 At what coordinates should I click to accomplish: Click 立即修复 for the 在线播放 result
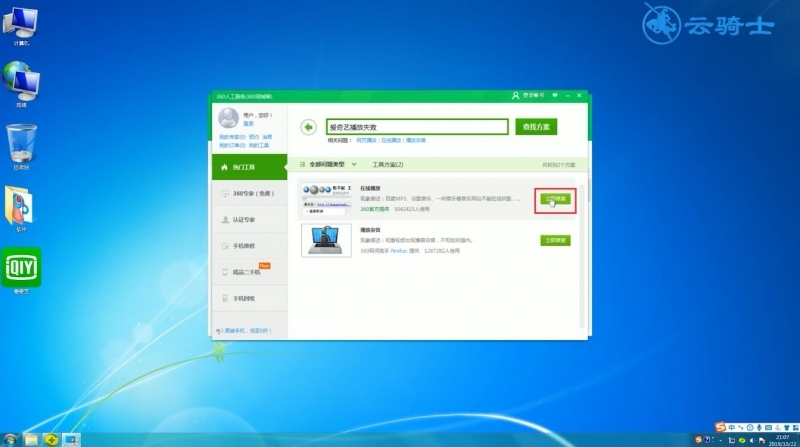pyautogui.click(x=555, y=199)
